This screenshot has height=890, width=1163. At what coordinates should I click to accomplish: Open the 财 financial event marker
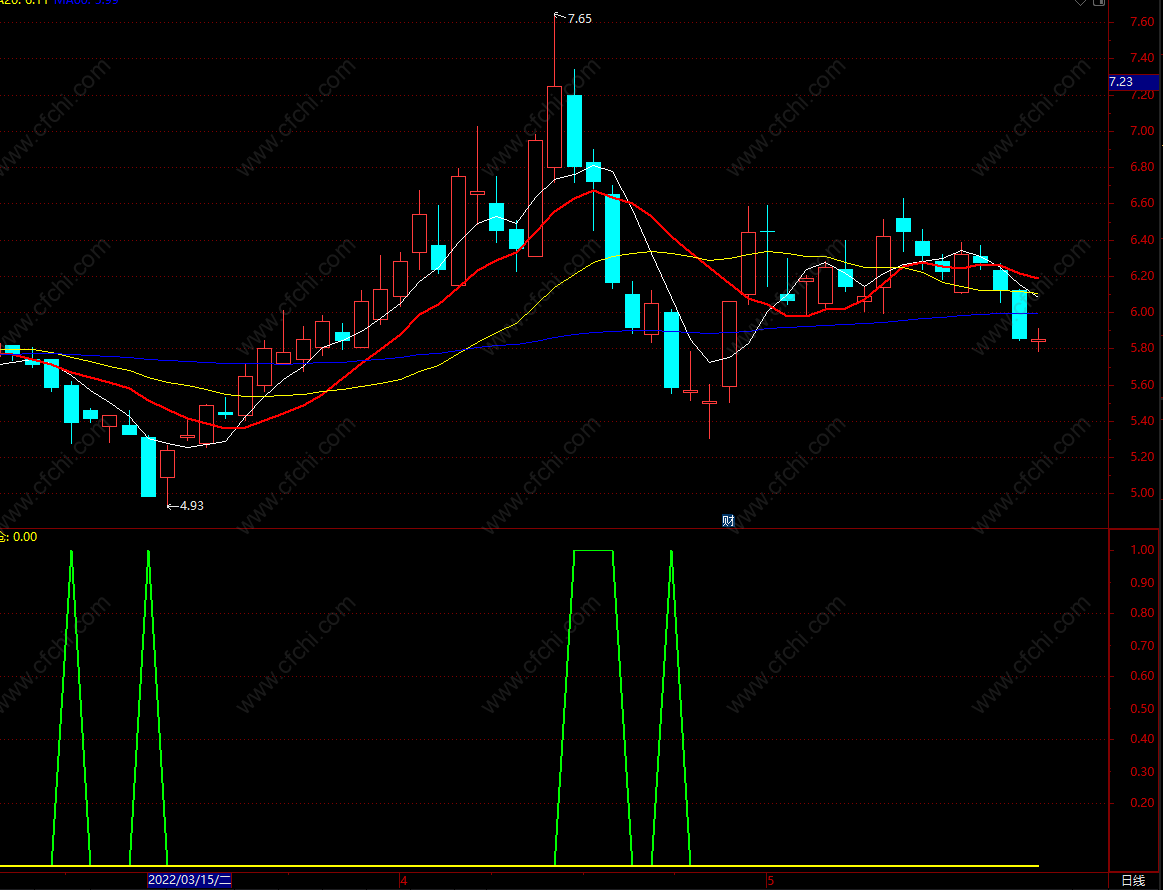(x=728, y=521)
